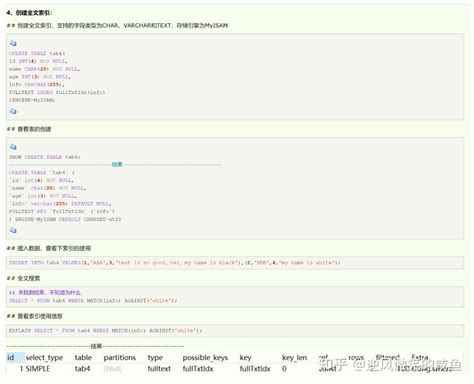Click the copy icon below DEFAULT CHARSET=utf8 line

[x=13, y=230]
